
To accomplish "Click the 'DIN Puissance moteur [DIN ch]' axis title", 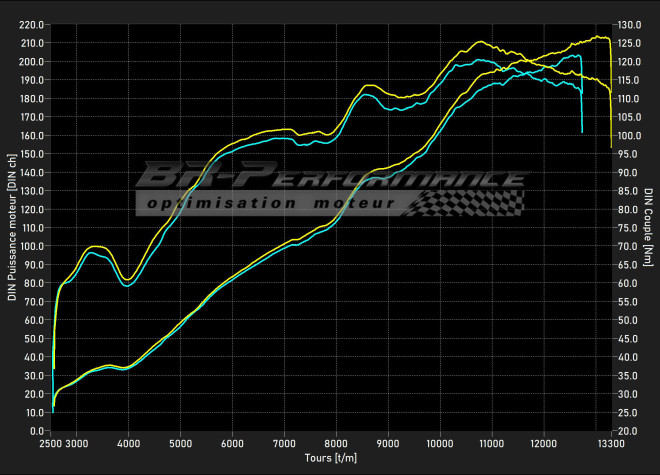I will pos(12,227).
